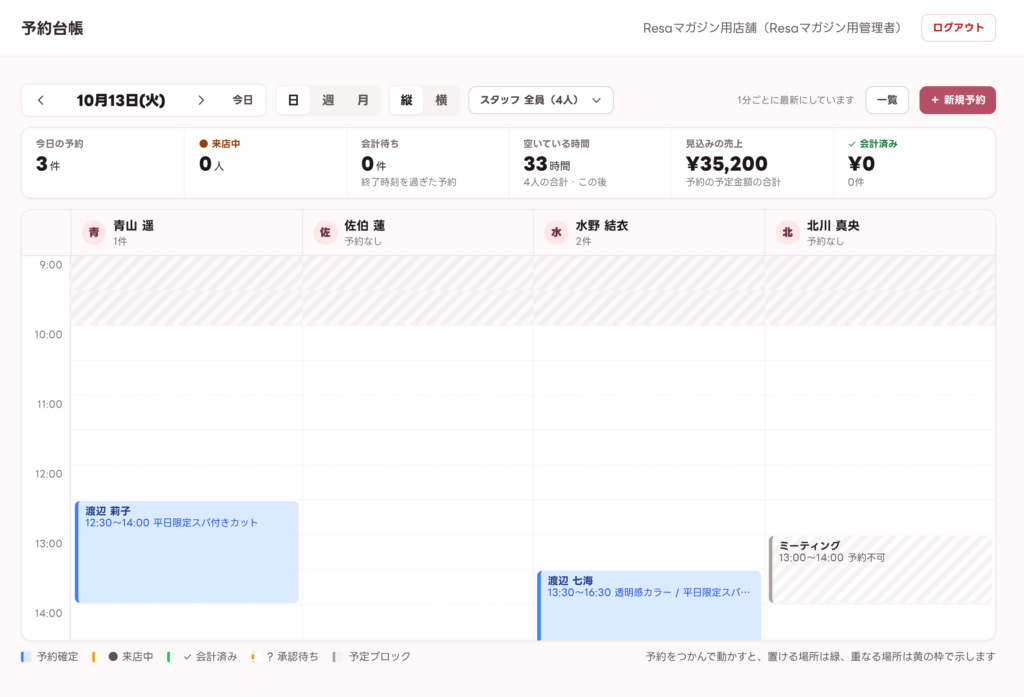Click the 青 avatar for 青山 遥

coord(94,233)
